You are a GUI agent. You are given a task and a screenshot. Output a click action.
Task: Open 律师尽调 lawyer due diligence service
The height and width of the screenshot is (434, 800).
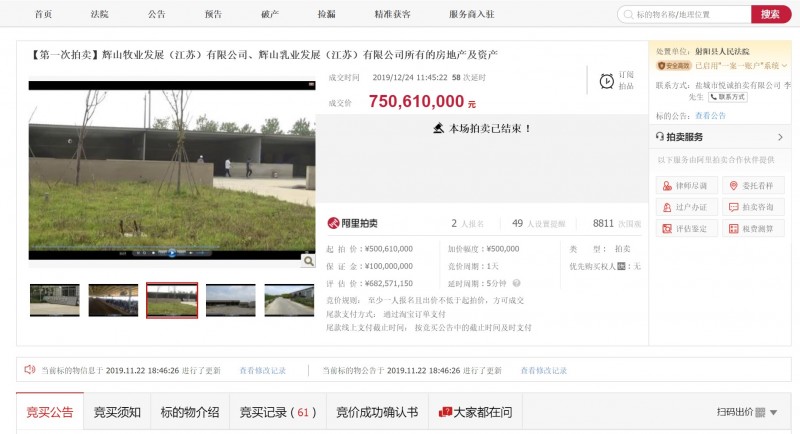point(686,186)
